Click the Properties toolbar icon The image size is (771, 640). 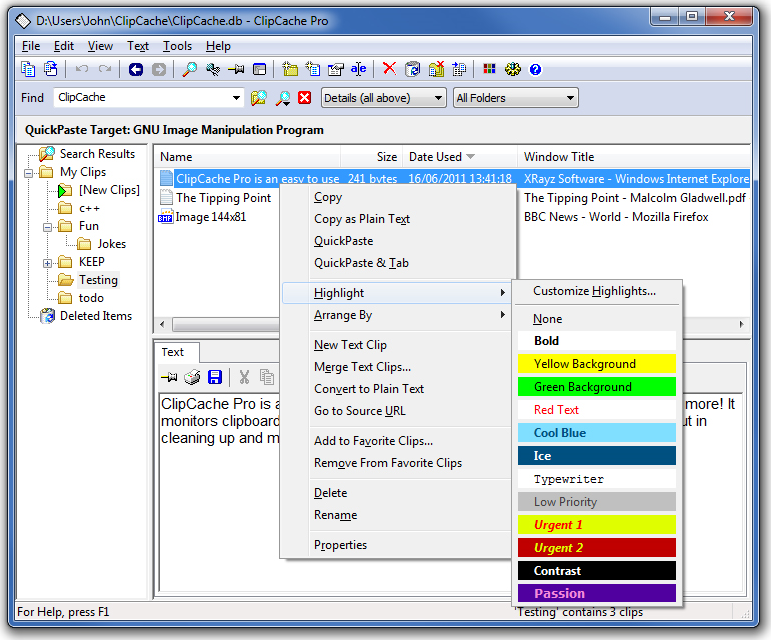click(335, 69)
